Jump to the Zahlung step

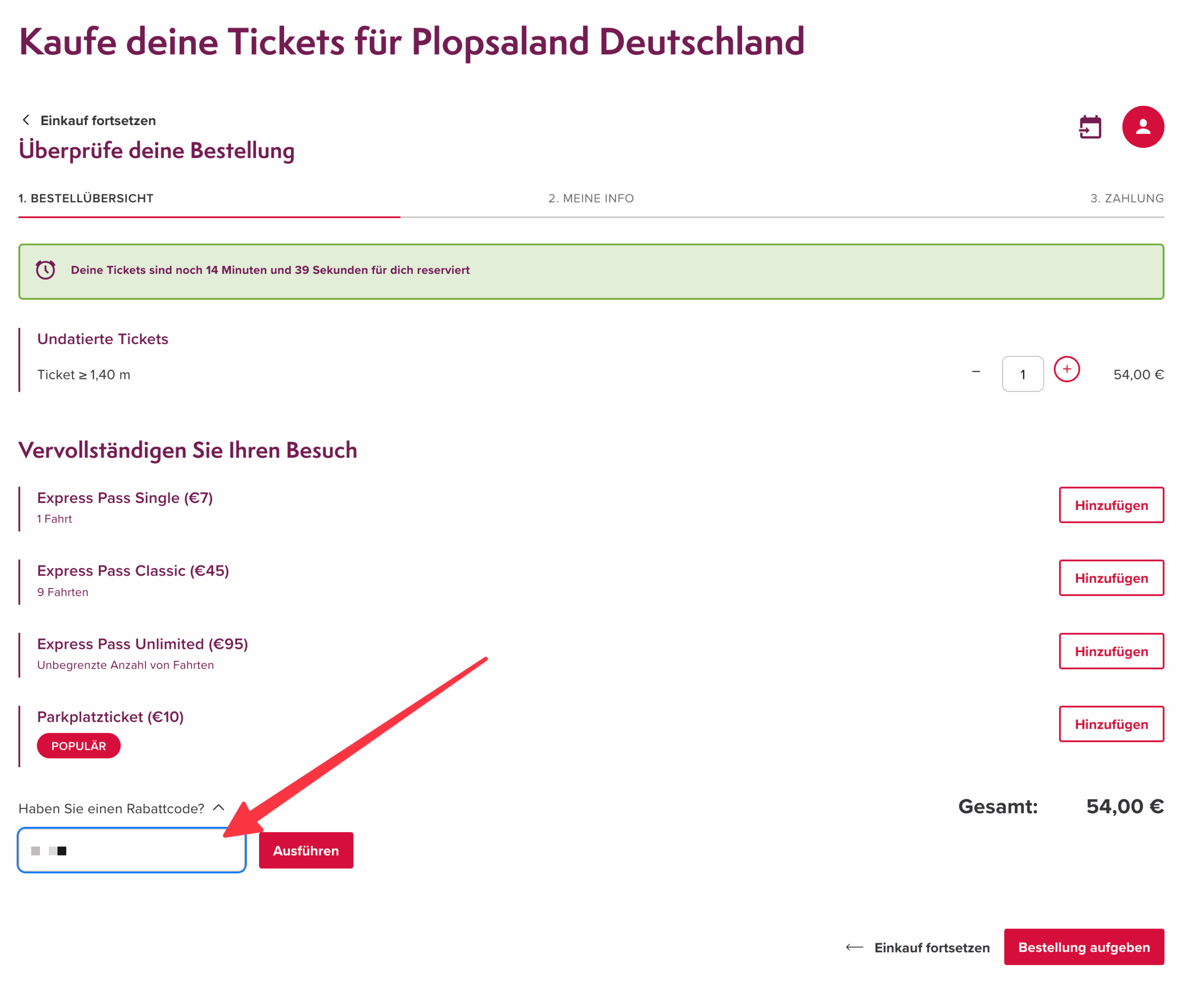pyautogui.click(x=1126, y=198)
